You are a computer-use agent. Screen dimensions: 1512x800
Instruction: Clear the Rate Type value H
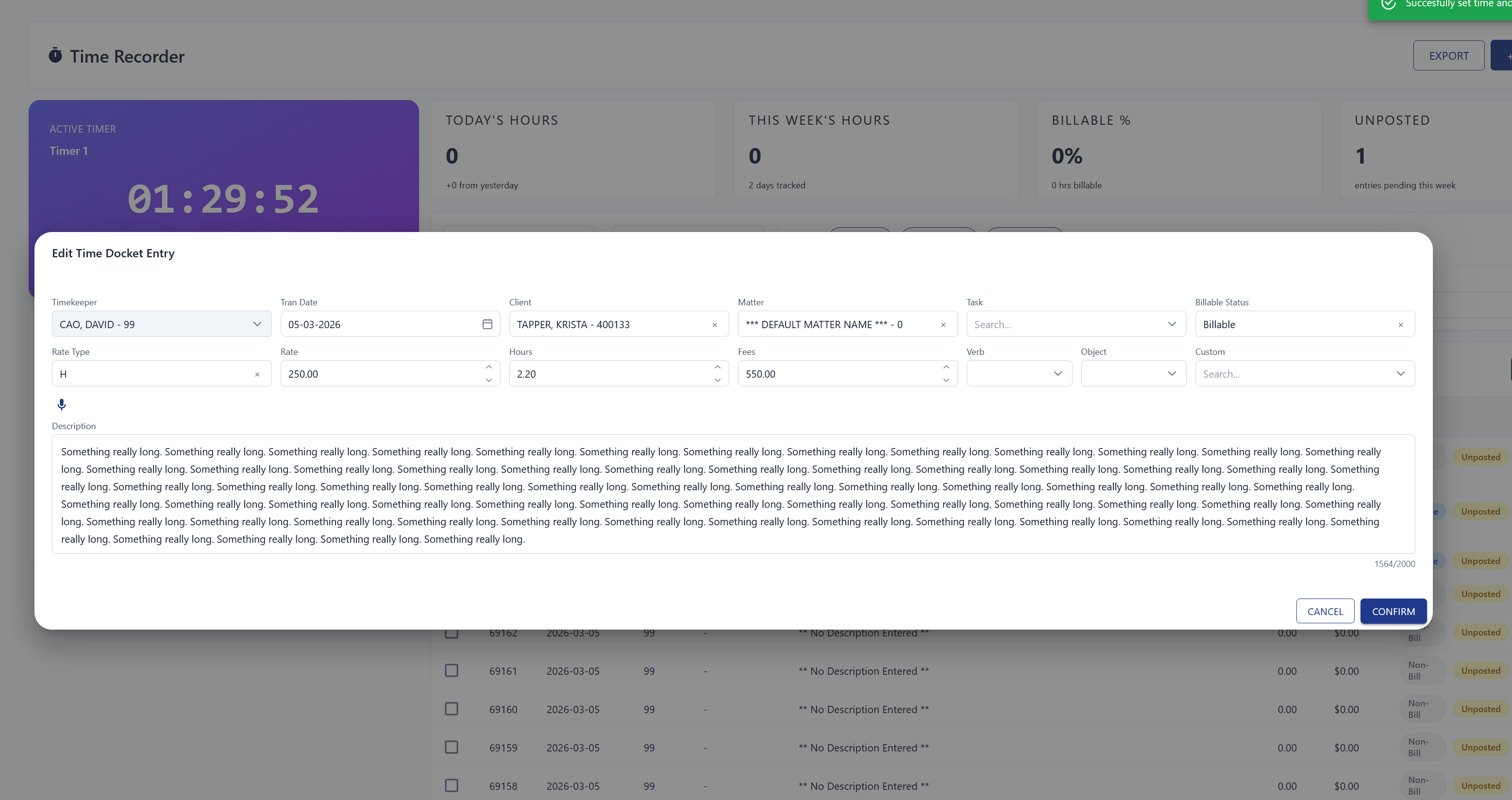click(x=257, y=374)
